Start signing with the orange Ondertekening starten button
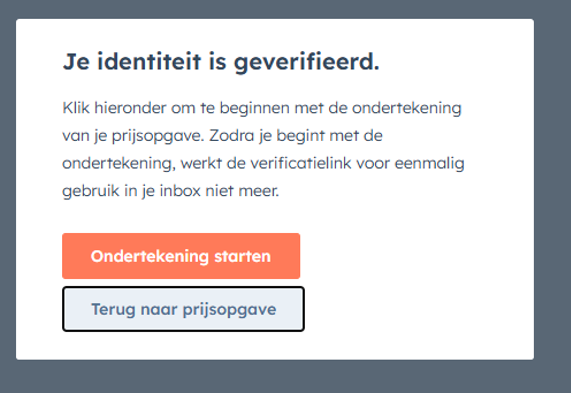Viewport: 571px width, 393px height. [181, 256]
